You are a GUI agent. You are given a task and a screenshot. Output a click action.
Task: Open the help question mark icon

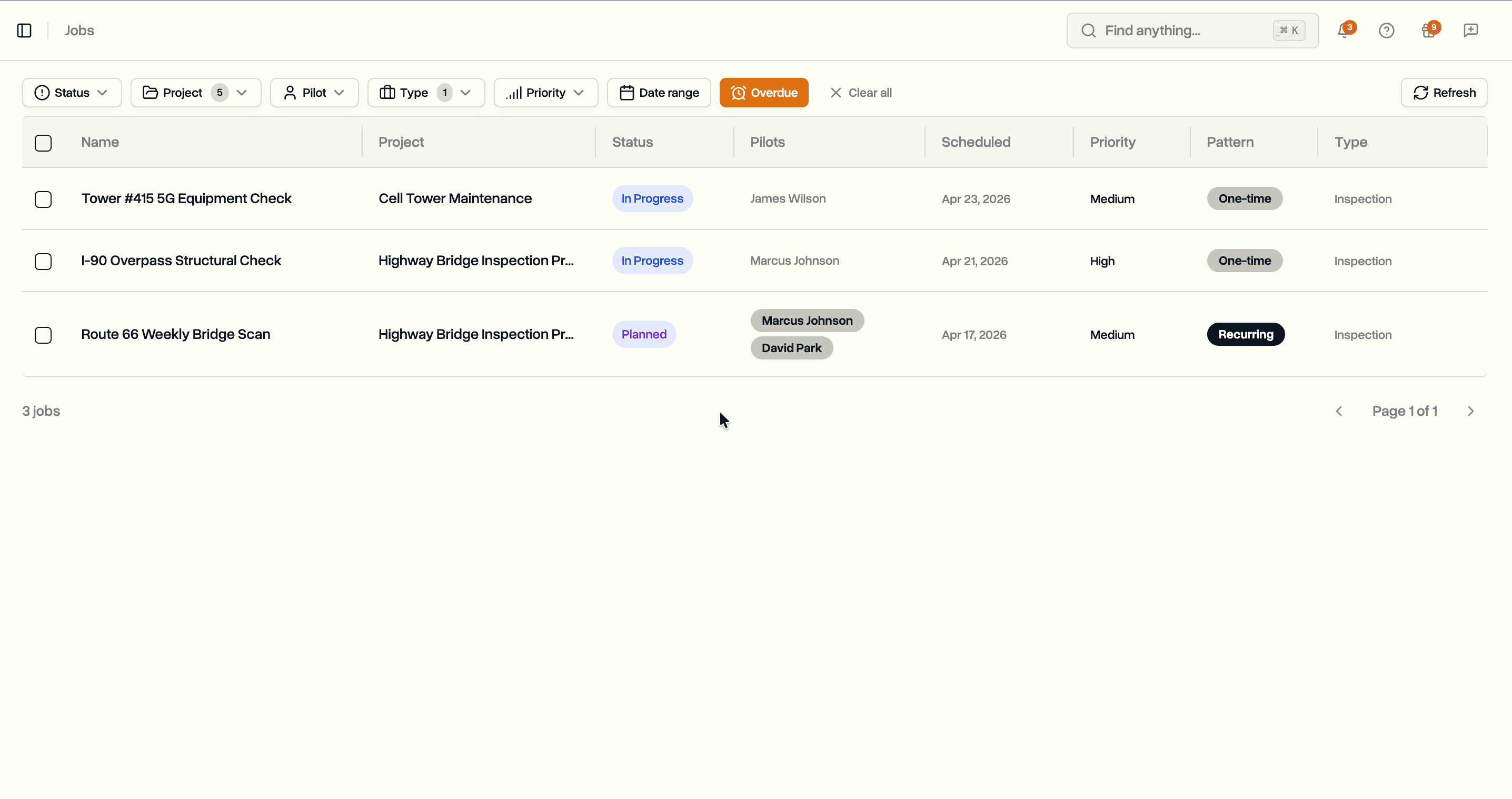point(1386,31)
